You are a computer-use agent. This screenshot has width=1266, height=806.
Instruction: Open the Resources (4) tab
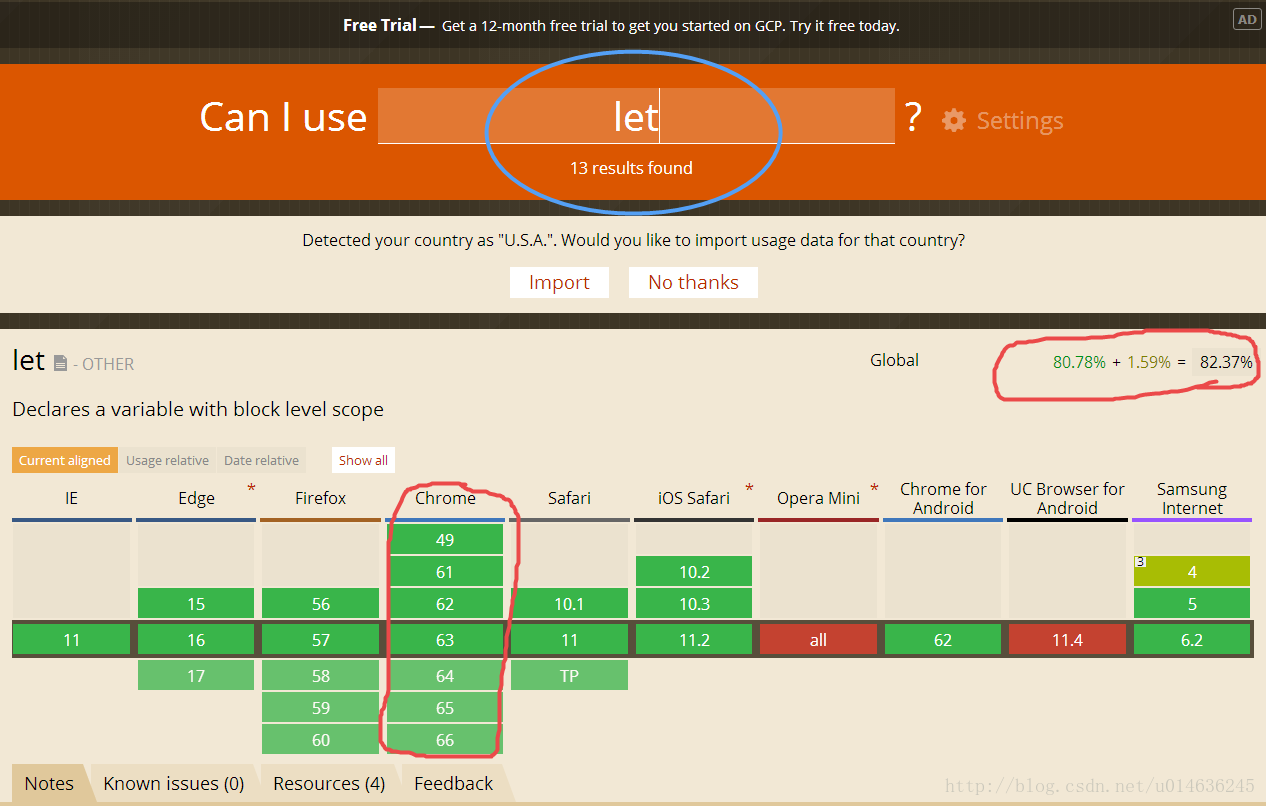point(329,783)
